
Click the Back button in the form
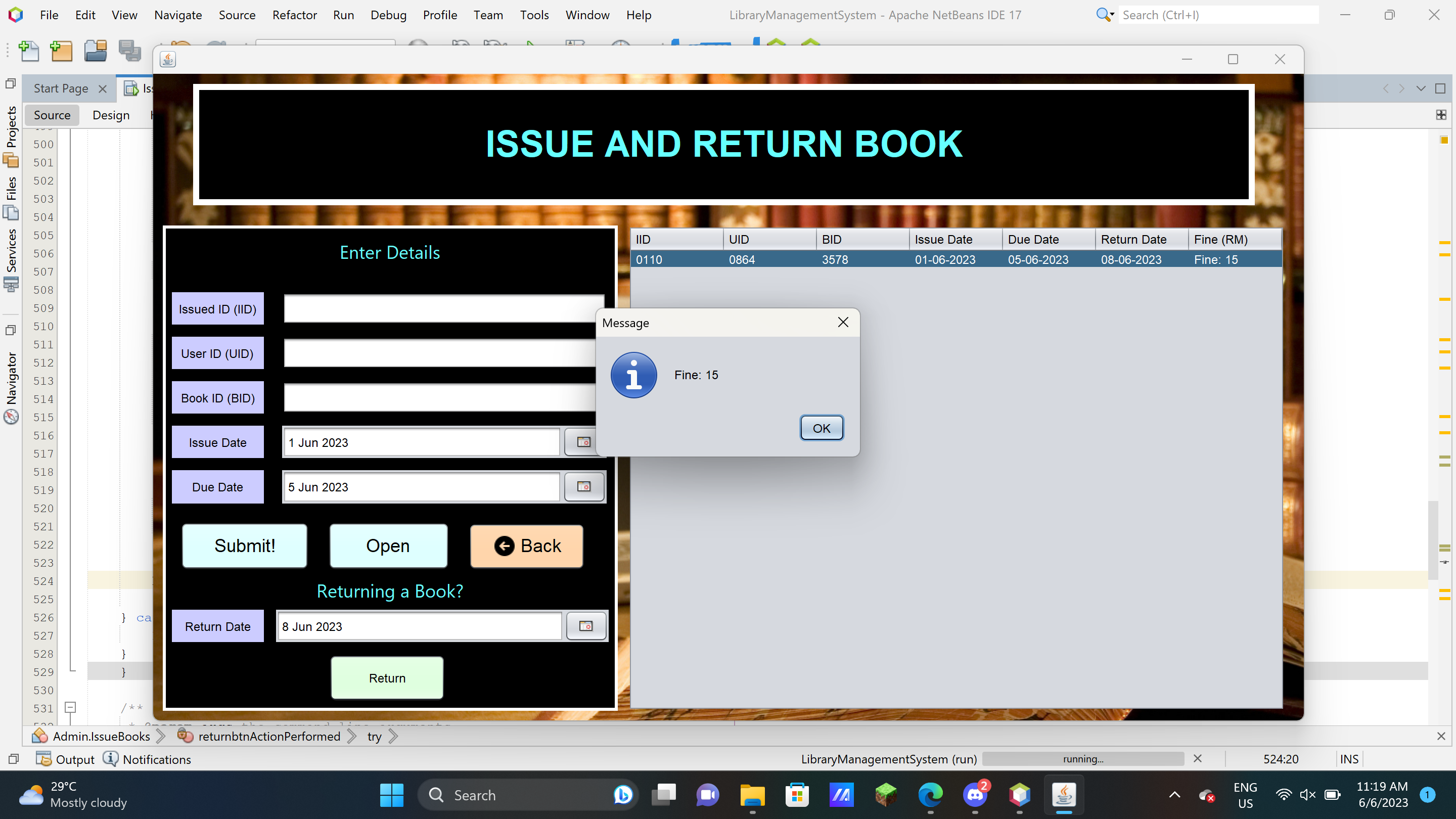(x=526, y=546)
